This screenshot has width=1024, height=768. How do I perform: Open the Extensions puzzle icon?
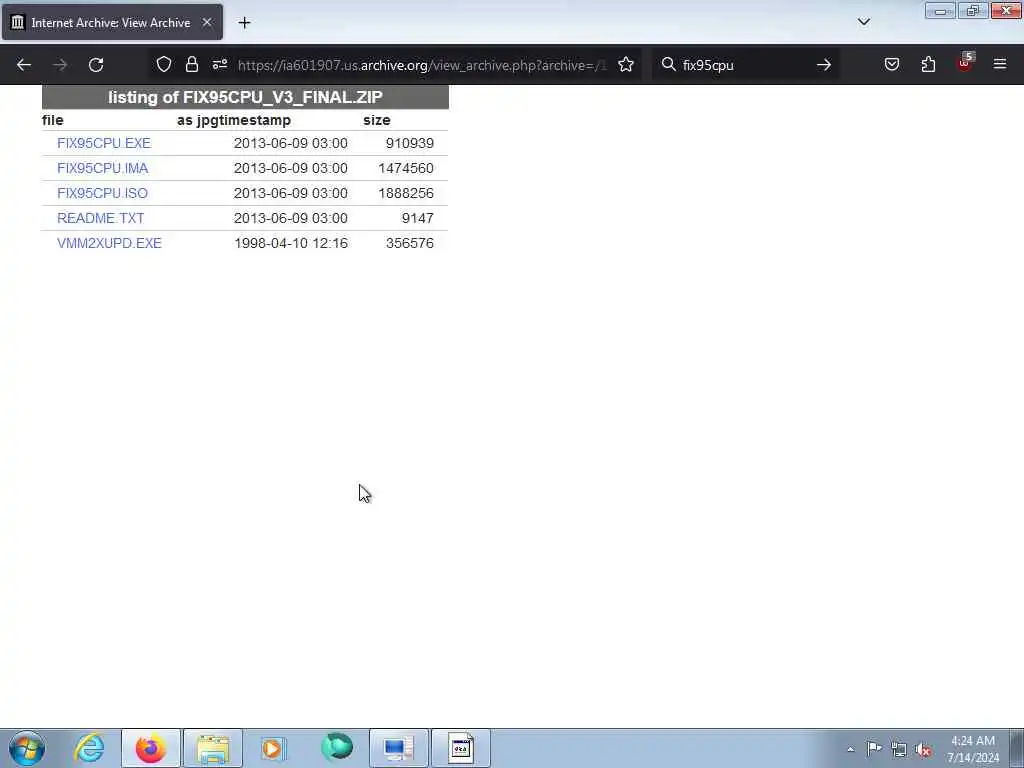[928, 64]
